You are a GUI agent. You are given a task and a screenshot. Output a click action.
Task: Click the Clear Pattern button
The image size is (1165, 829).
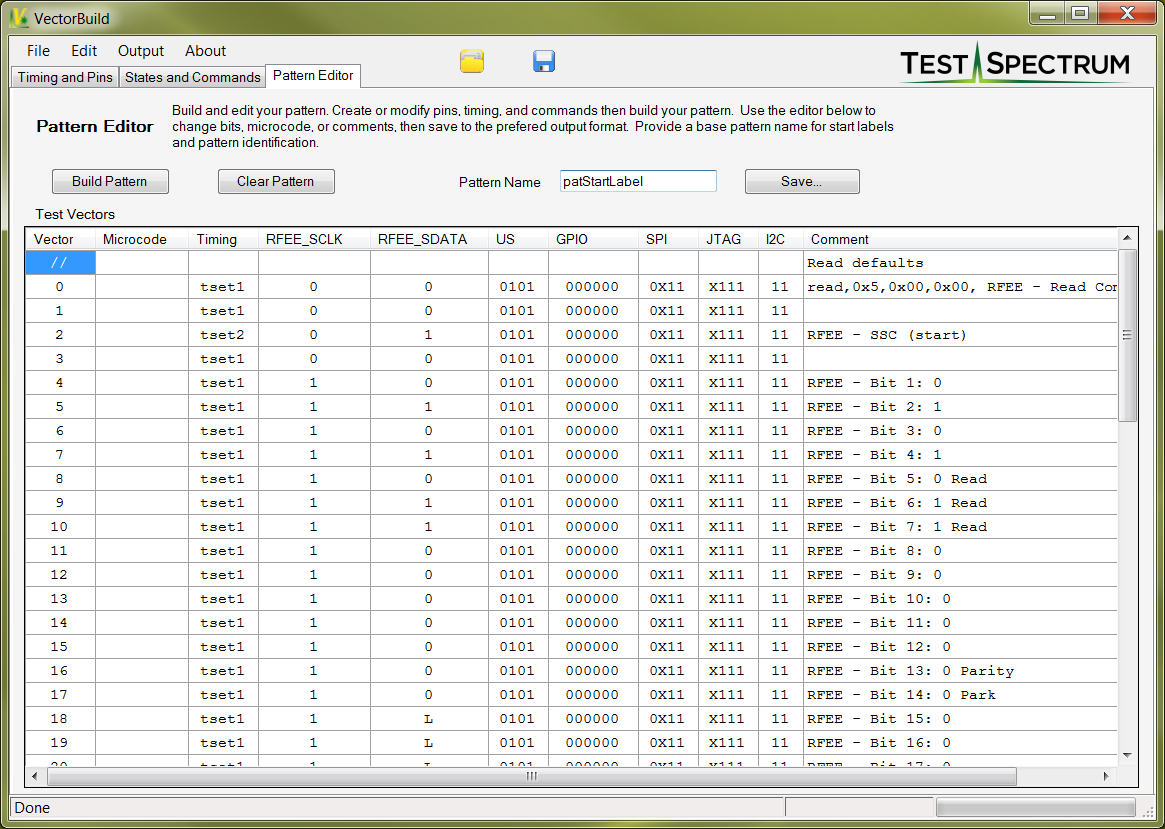coord(276,181)
